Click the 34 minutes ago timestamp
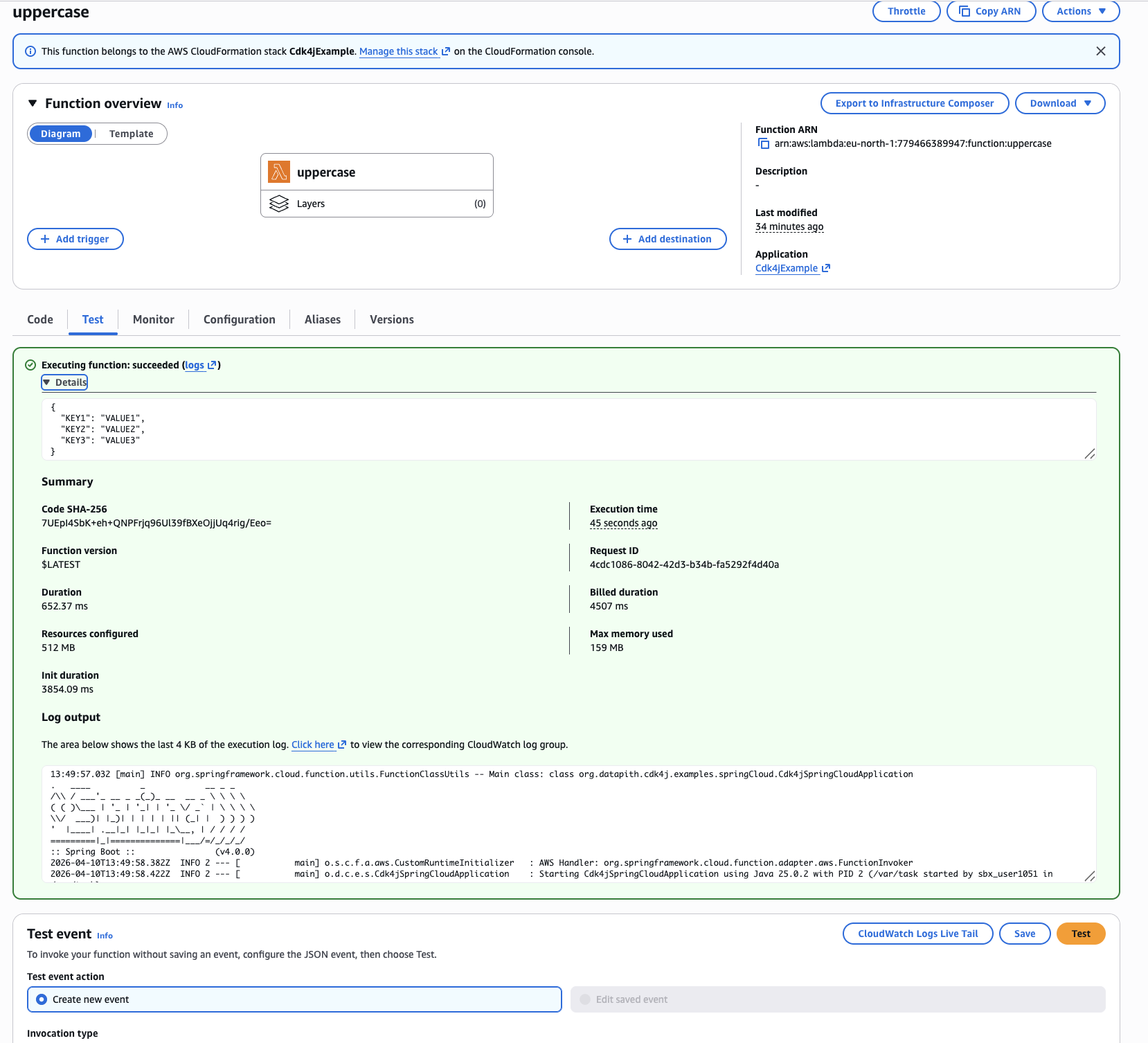Viewport: 1148px width, 1043px height. click(x=789, y=226)
